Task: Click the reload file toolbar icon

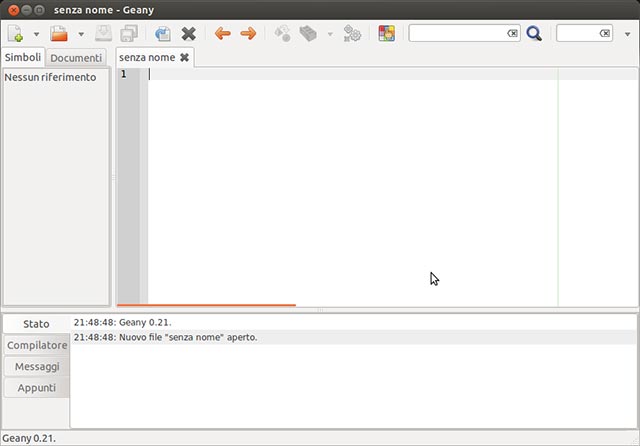Action: click(x=163, y=34)
